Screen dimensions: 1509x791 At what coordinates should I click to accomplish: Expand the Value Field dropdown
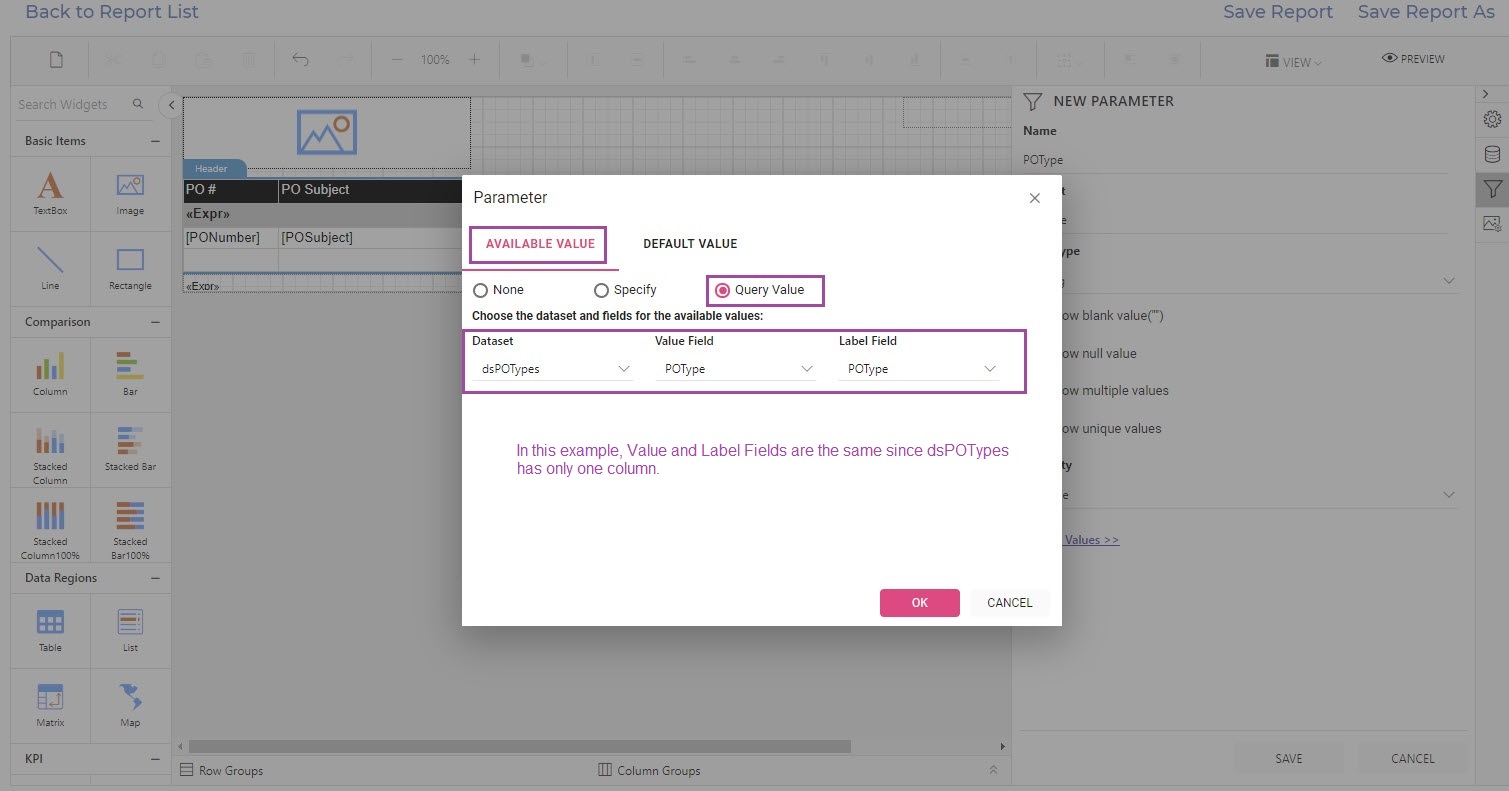point(736,369)
